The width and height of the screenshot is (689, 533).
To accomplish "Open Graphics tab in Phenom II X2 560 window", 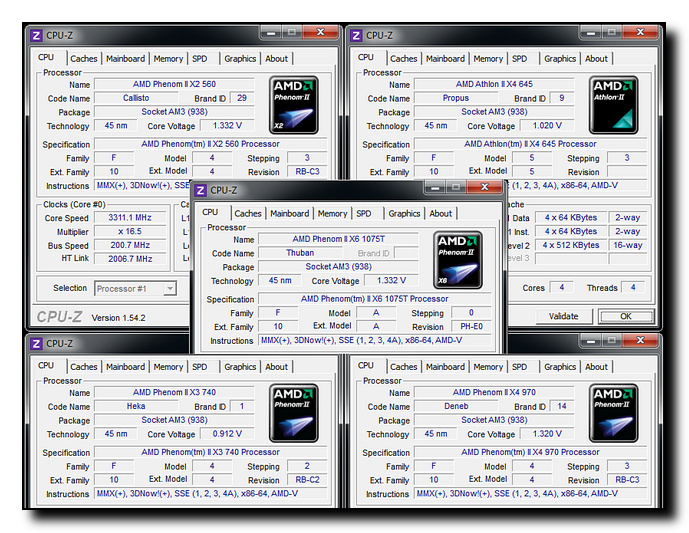I will pyautogui.click(x=240, y=58).
